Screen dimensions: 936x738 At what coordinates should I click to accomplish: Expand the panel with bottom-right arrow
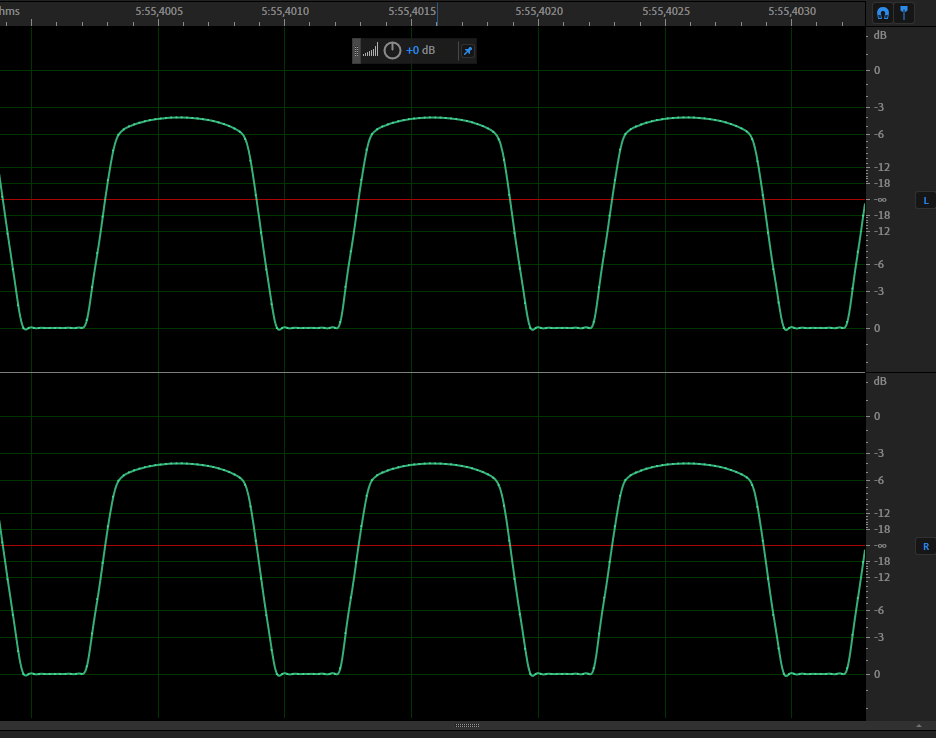coord(919,725)
